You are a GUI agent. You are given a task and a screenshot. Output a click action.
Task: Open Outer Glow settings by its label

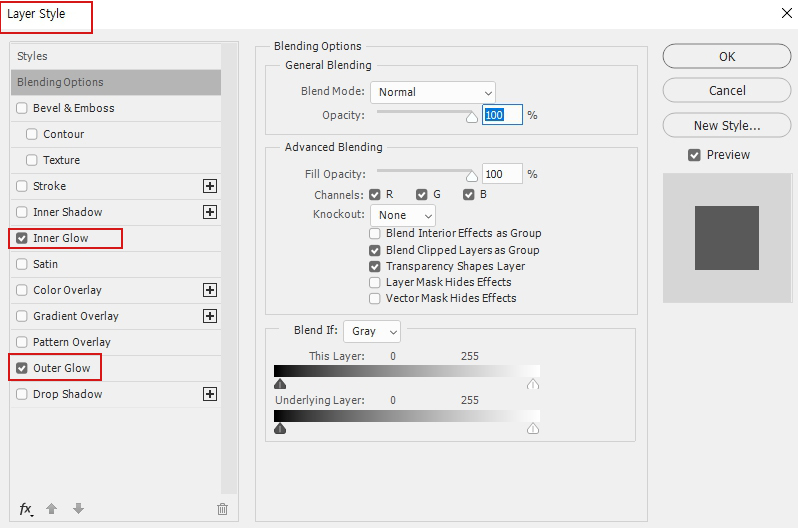(62, 368)
